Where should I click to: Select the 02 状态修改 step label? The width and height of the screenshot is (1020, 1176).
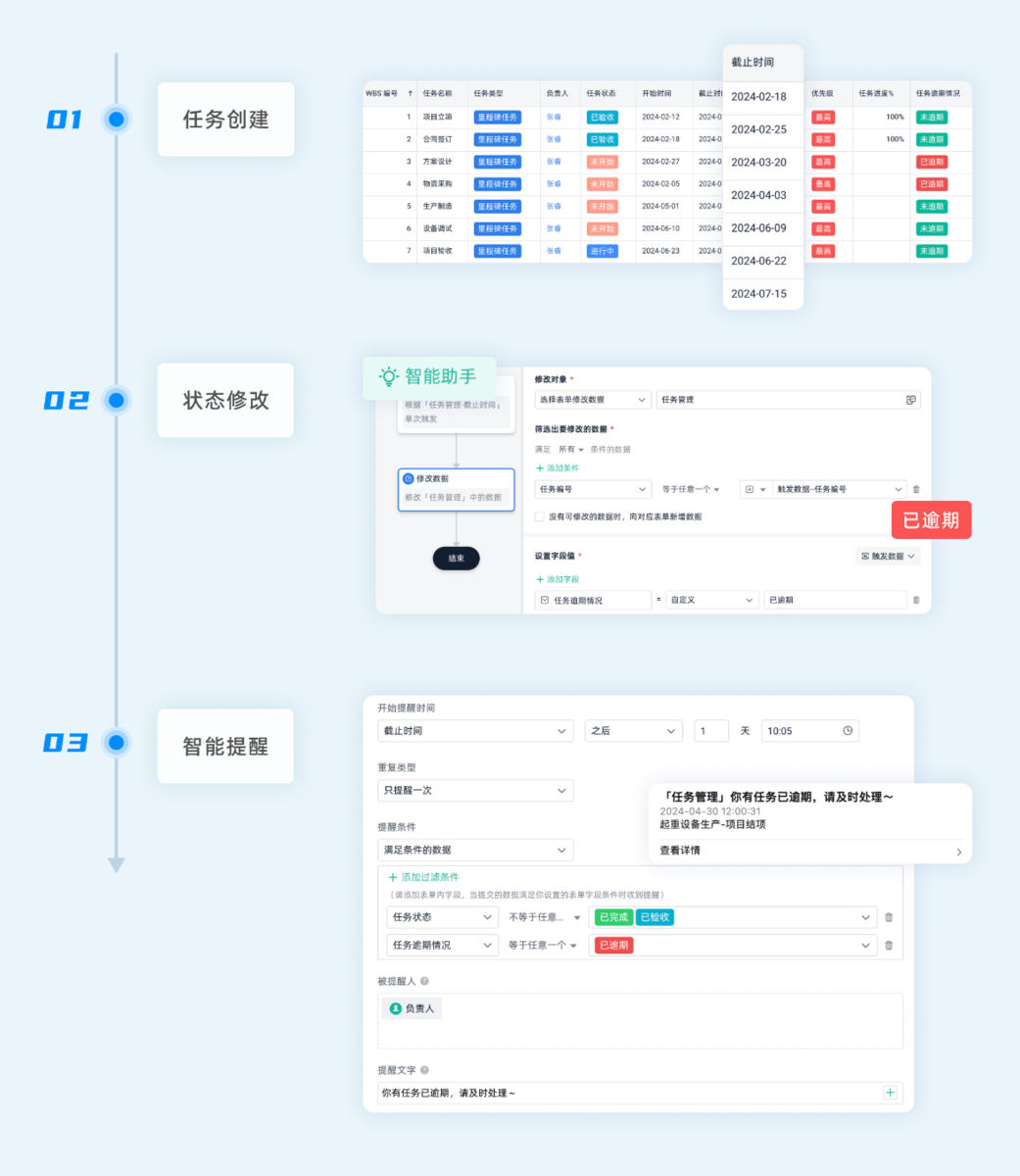pyautogui.click(x=225, y=400)
